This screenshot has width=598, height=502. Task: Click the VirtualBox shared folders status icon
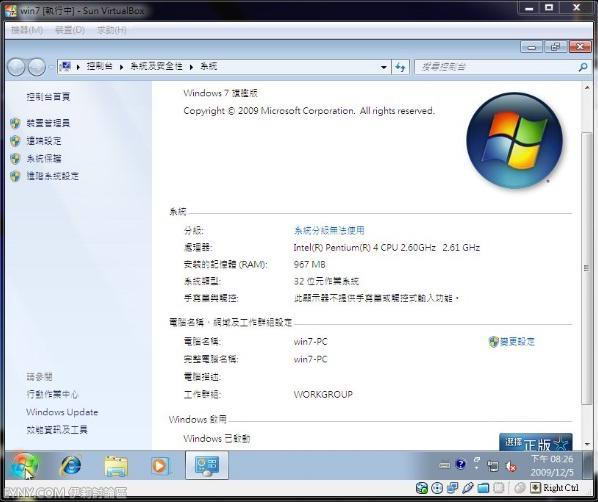pyautogui.click(x=483, y=488)
